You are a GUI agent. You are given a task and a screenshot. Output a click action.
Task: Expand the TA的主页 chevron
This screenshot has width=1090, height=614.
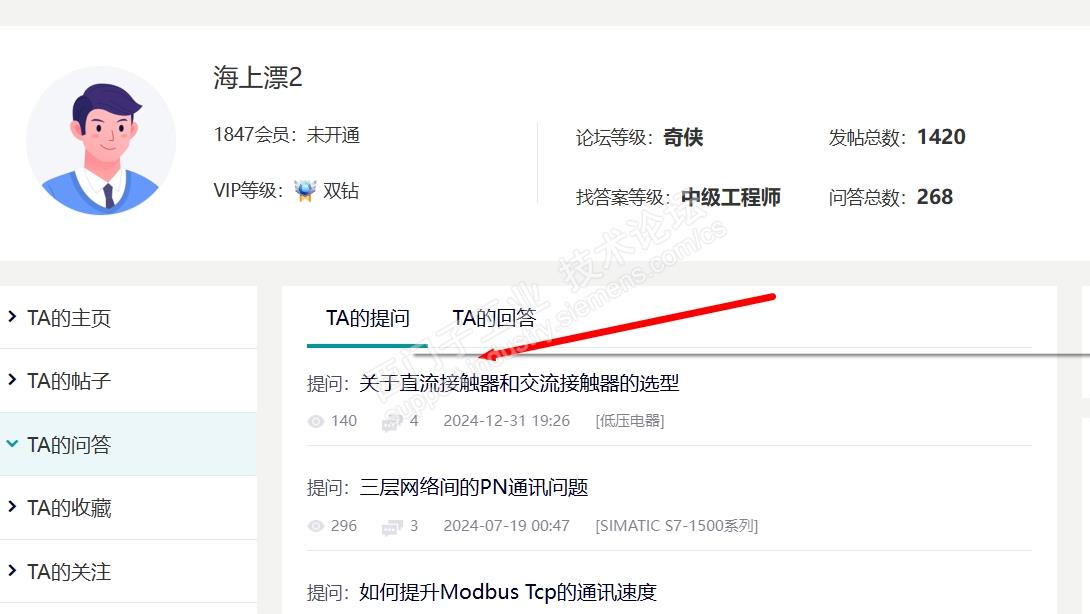(12, 317)
